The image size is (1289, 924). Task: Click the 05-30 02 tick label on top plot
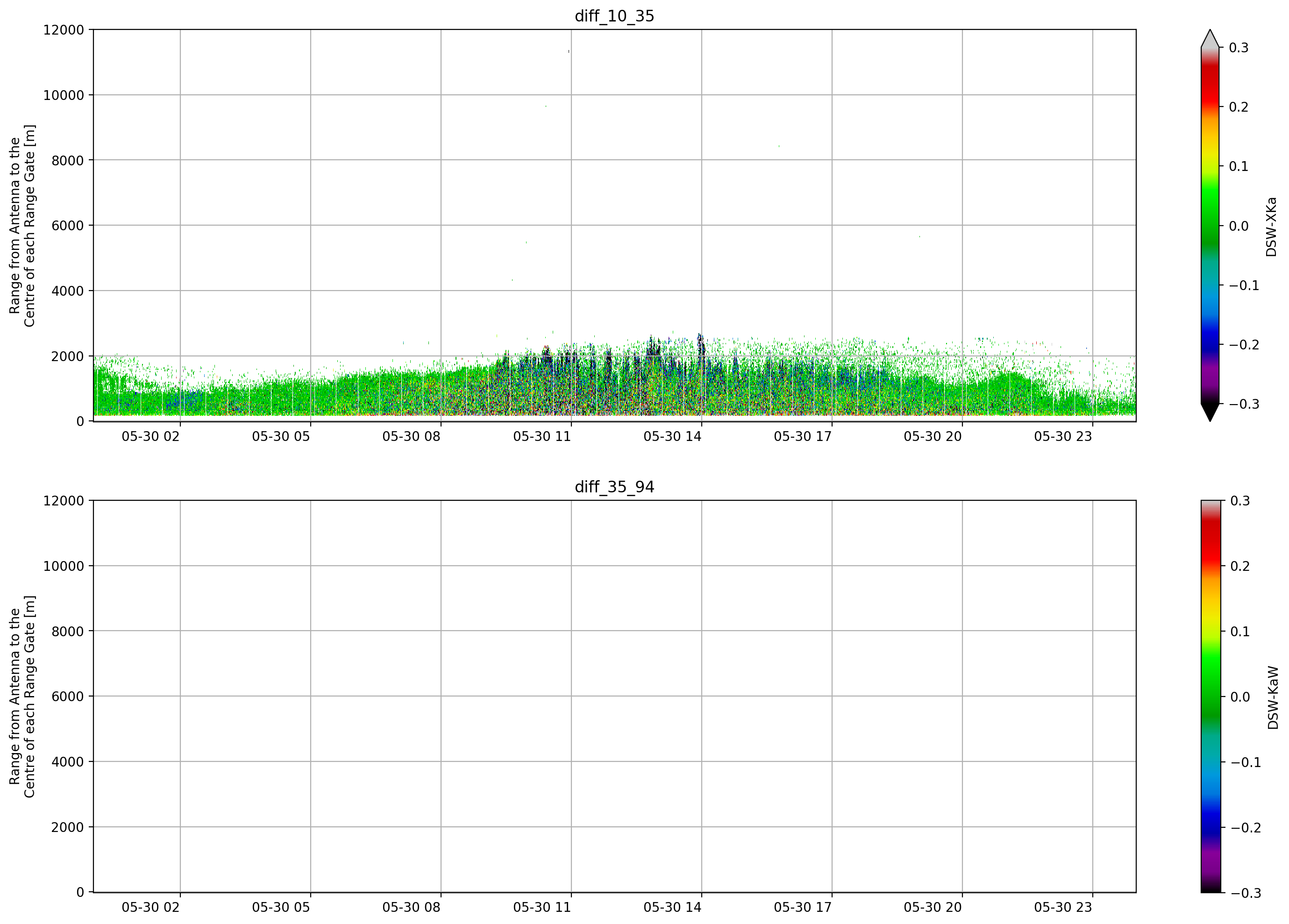(150, 436)
